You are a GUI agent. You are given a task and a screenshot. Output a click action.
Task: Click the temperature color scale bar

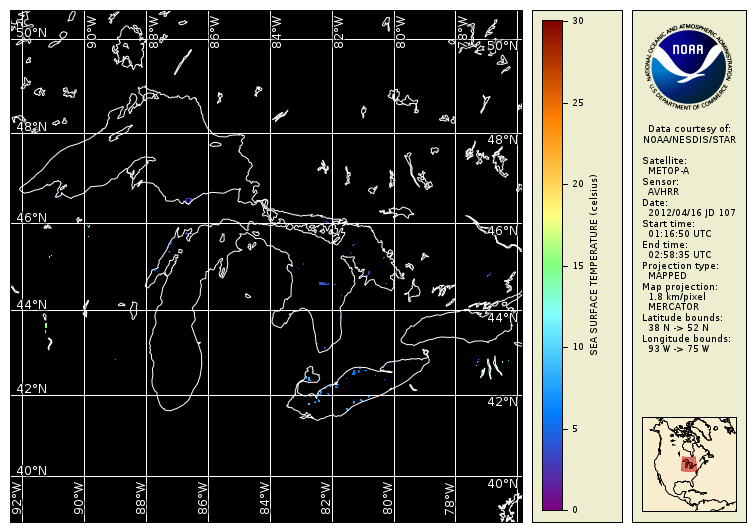pos(553,265)
